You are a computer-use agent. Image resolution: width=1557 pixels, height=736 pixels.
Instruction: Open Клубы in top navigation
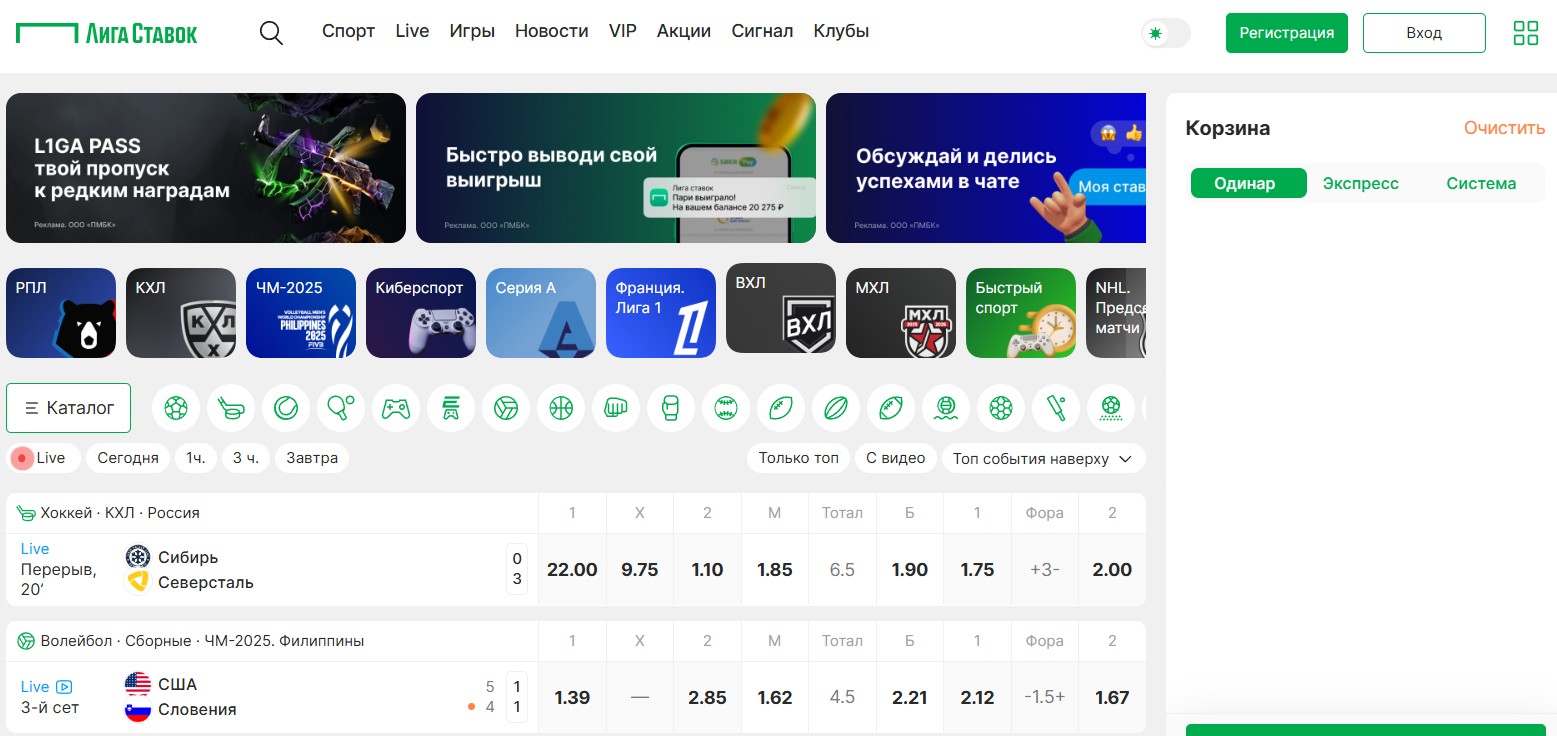841,31
